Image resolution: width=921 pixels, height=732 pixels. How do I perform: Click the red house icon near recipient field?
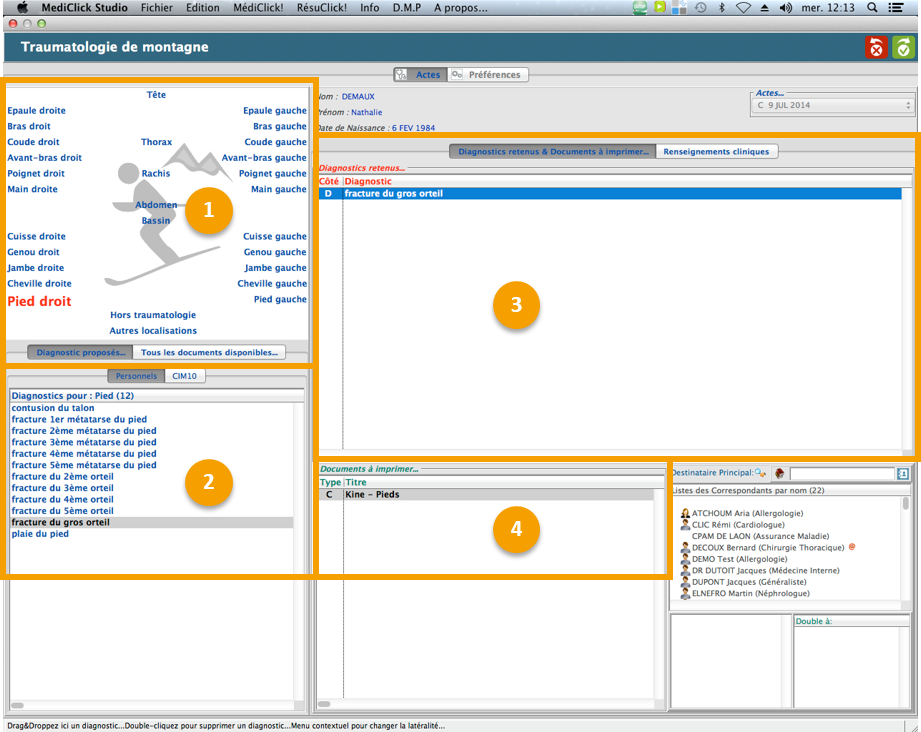[x=779, y=473]
